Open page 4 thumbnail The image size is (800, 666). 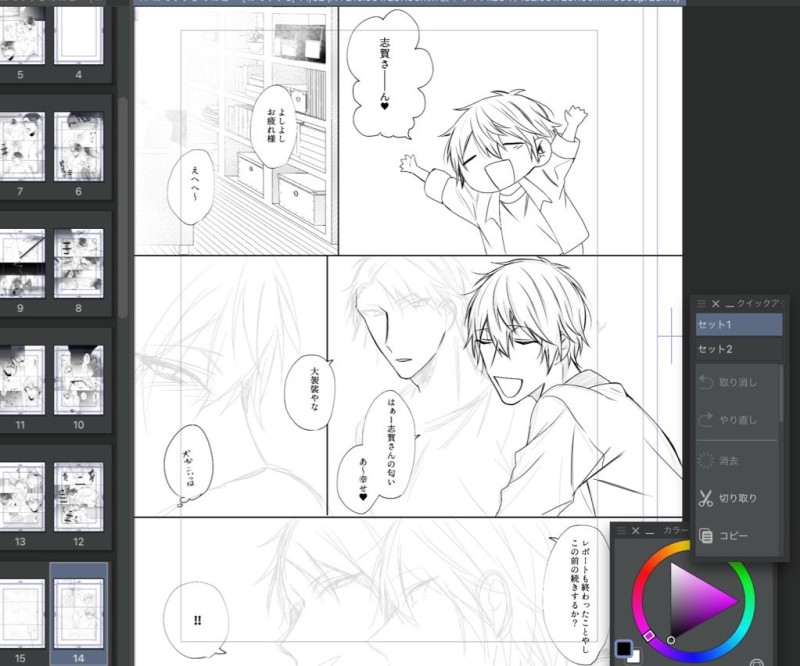[x=79, y=35]
